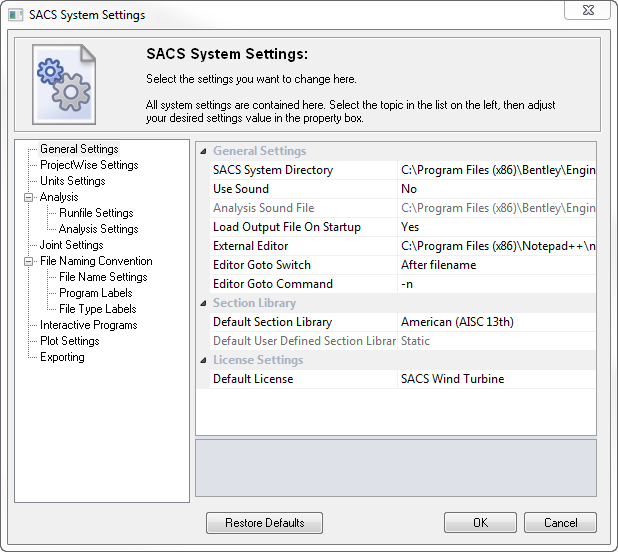Open Default Section Library value dropdown
The image size is (618, 552).
[496, 322]
